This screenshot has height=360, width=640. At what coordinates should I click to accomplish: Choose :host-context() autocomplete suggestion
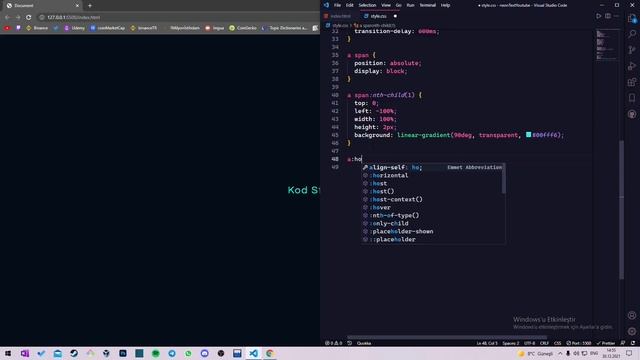[433, 200]
